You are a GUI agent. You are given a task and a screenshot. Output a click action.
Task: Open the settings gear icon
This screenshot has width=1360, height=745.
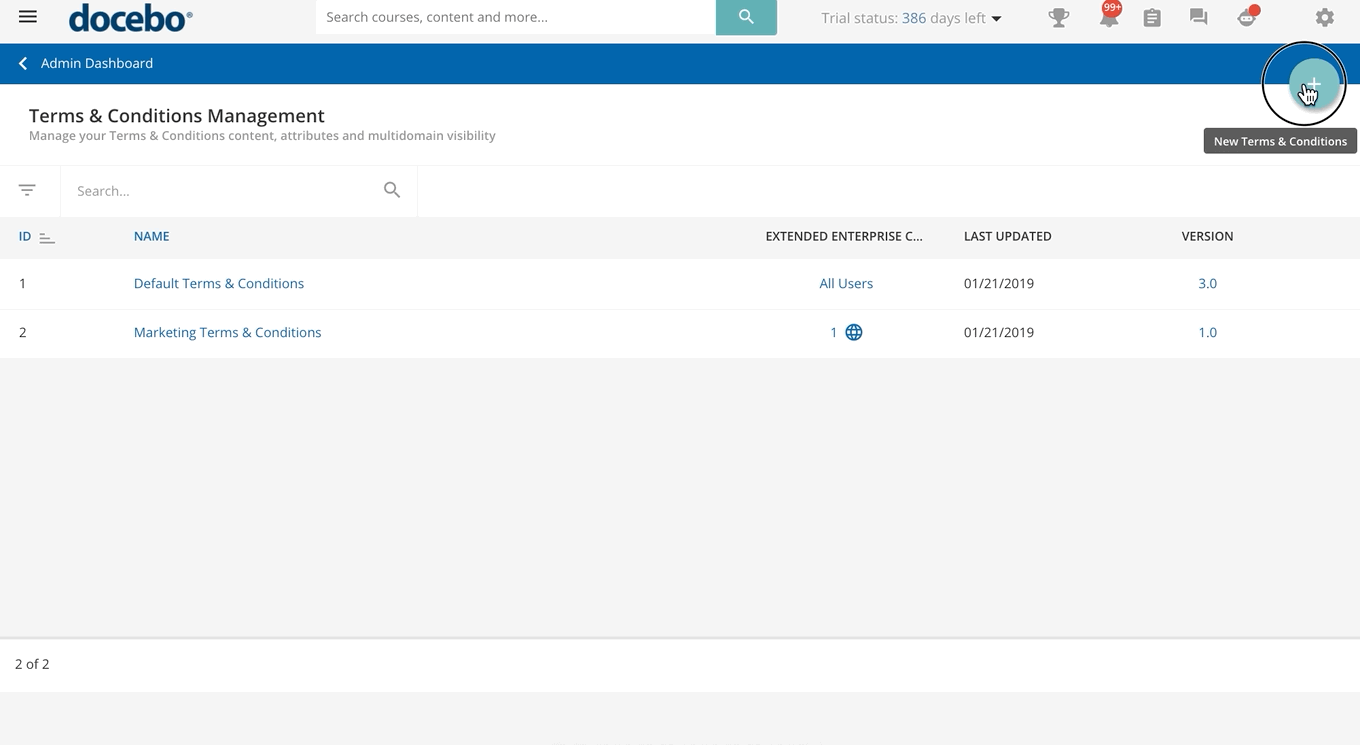[1324, 18]
